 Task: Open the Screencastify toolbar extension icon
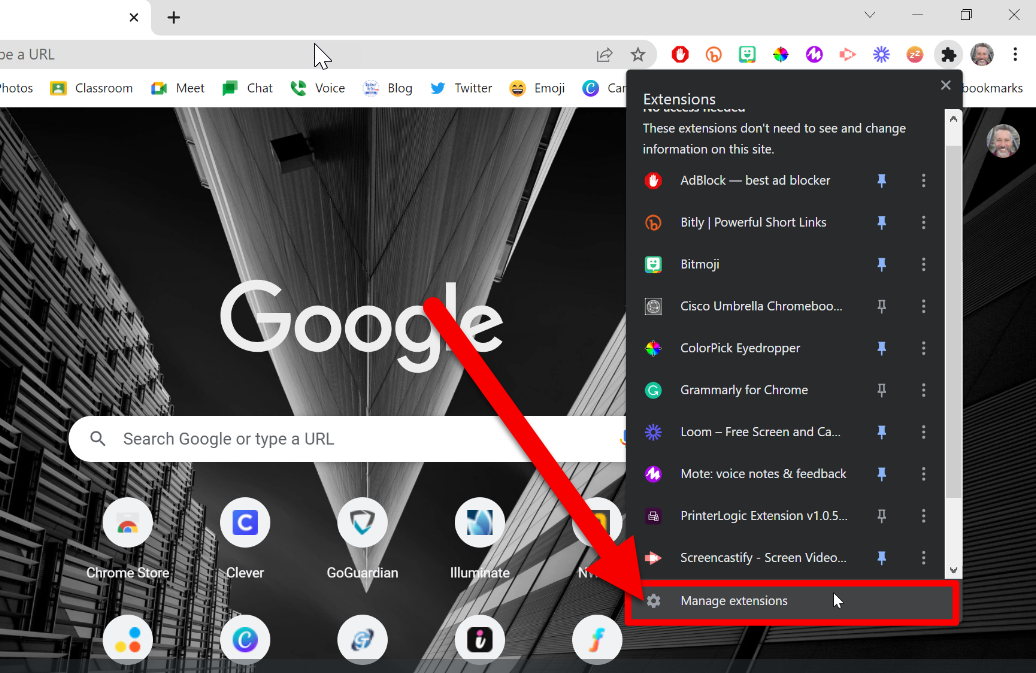click(x=848, y=54)
